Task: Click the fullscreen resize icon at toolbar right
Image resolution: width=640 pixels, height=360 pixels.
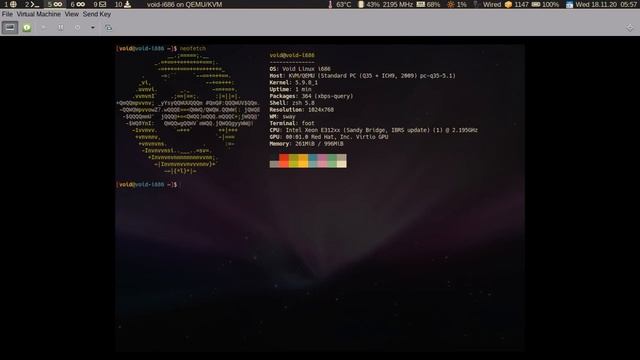Action: coord(630,28)
